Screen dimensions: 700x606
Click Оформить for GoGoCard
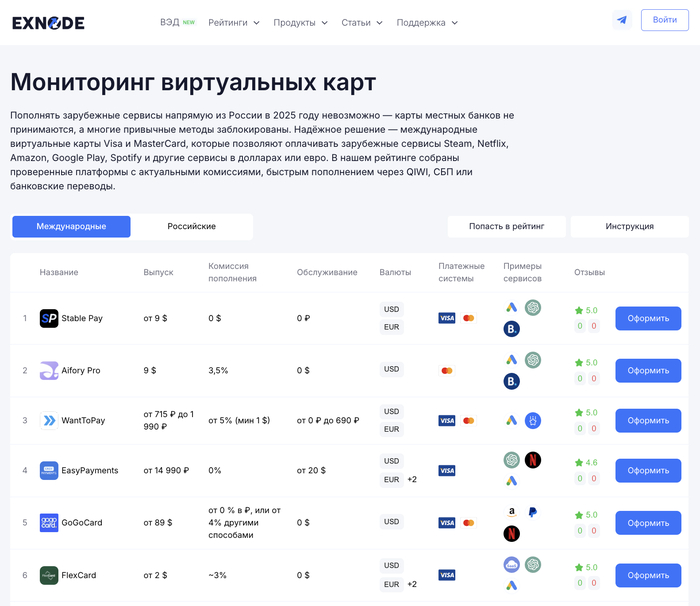click(648, 523)
